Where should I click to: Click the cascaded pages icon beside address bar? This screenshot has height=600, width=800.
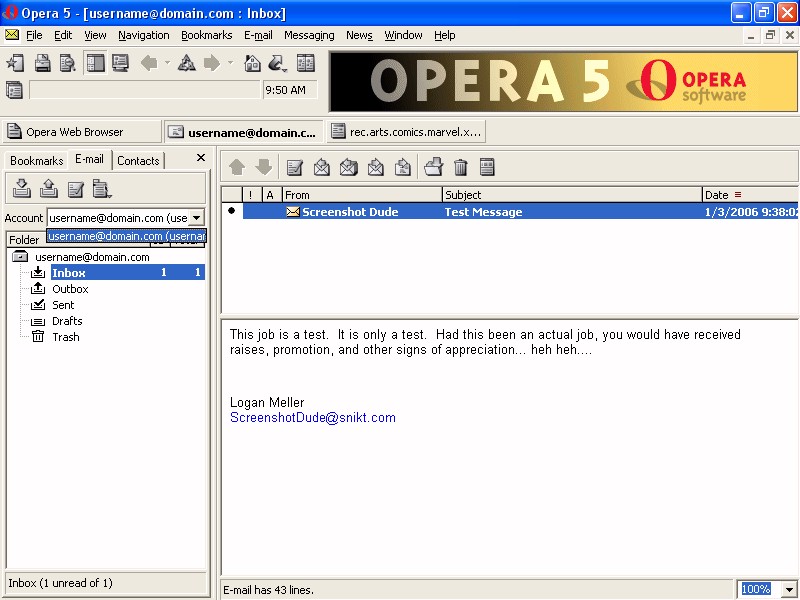tap(14, 90)
